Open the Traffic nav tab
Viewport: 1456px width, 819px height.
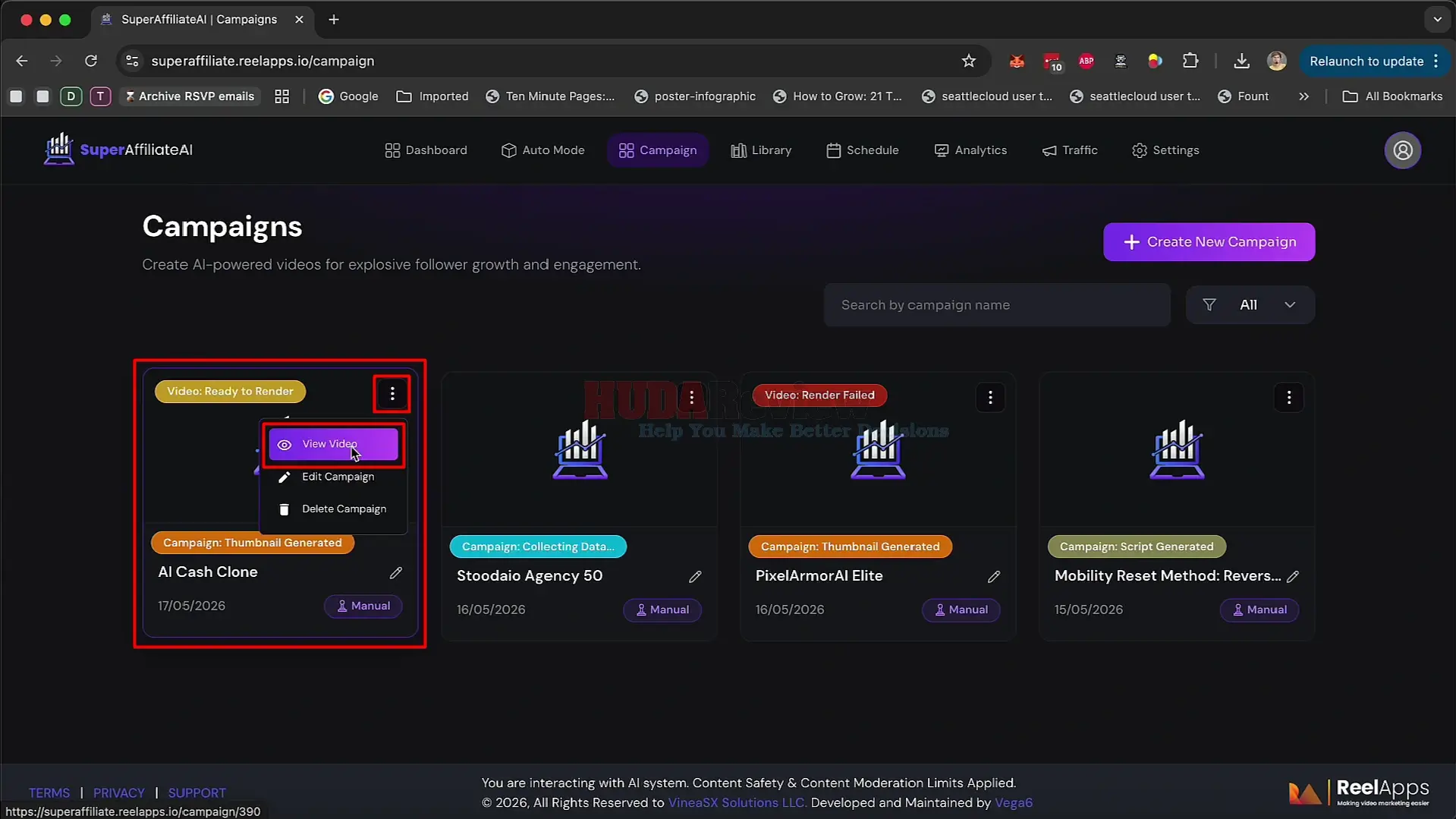(1070, 150)
